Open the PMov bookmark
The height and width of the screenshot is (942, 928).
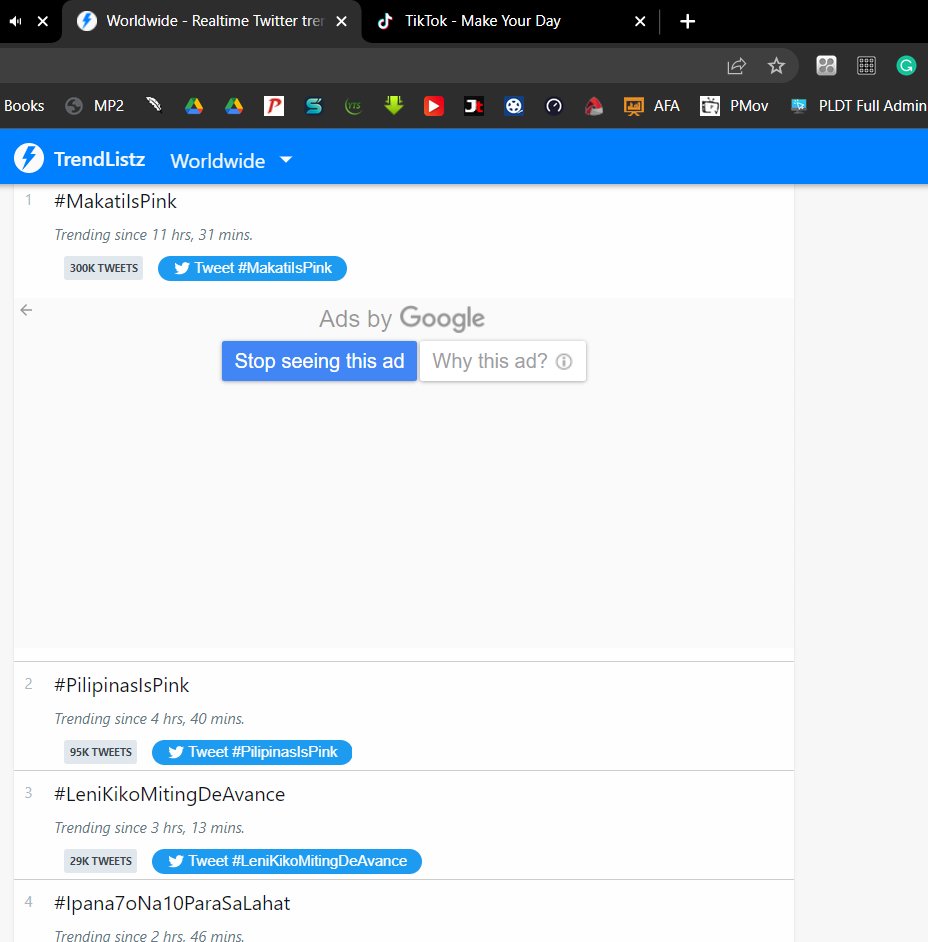[x=734, y=106]
